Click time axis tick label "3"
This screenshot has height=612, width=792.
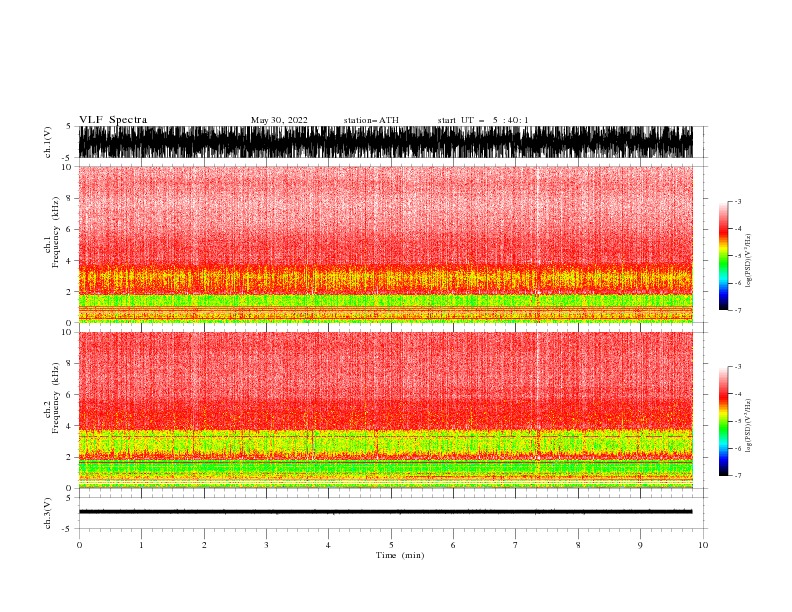coord(266,545)
